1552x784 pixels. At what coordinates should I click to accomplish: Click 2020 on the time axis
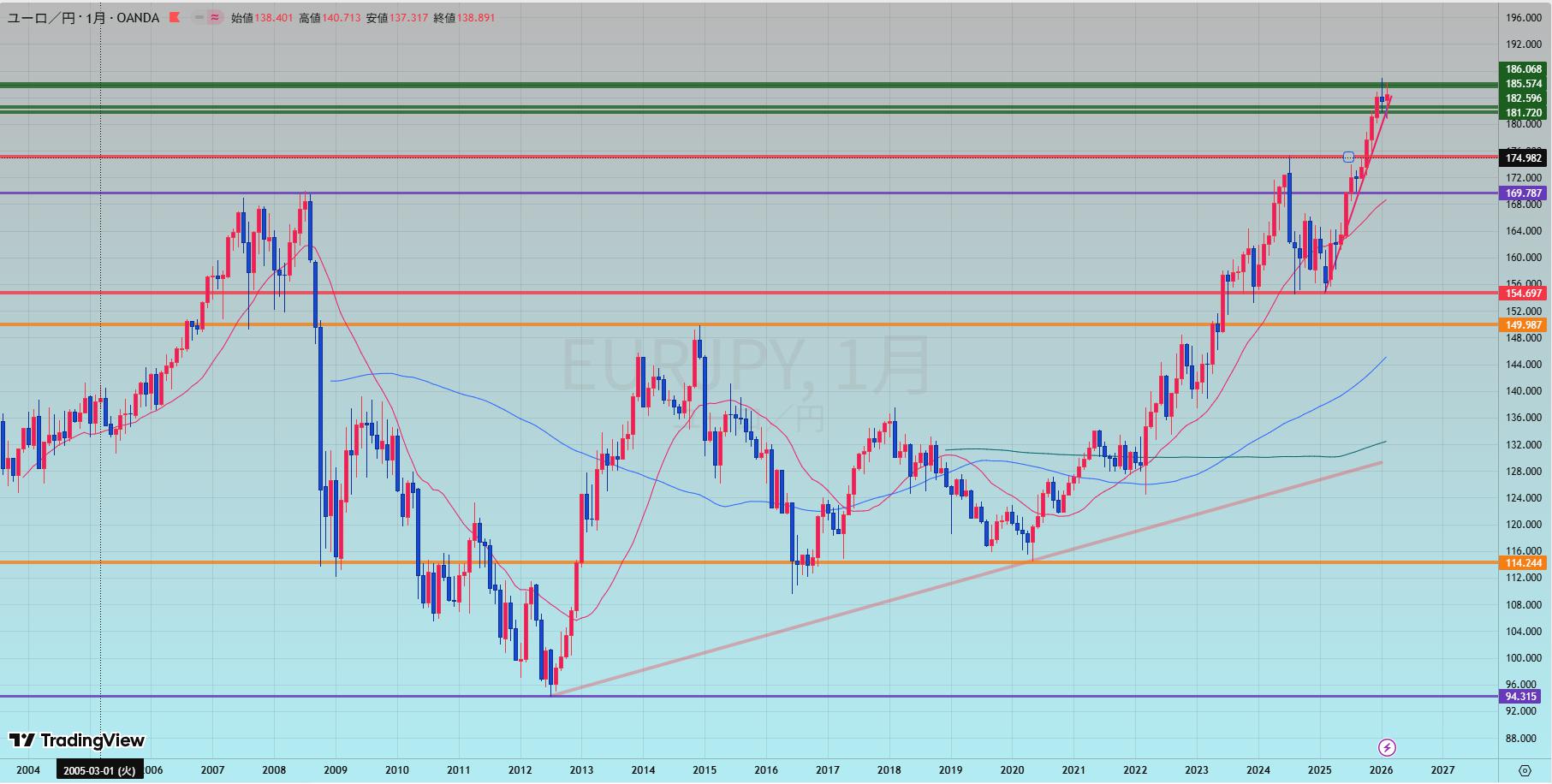tap(1012, 770)
